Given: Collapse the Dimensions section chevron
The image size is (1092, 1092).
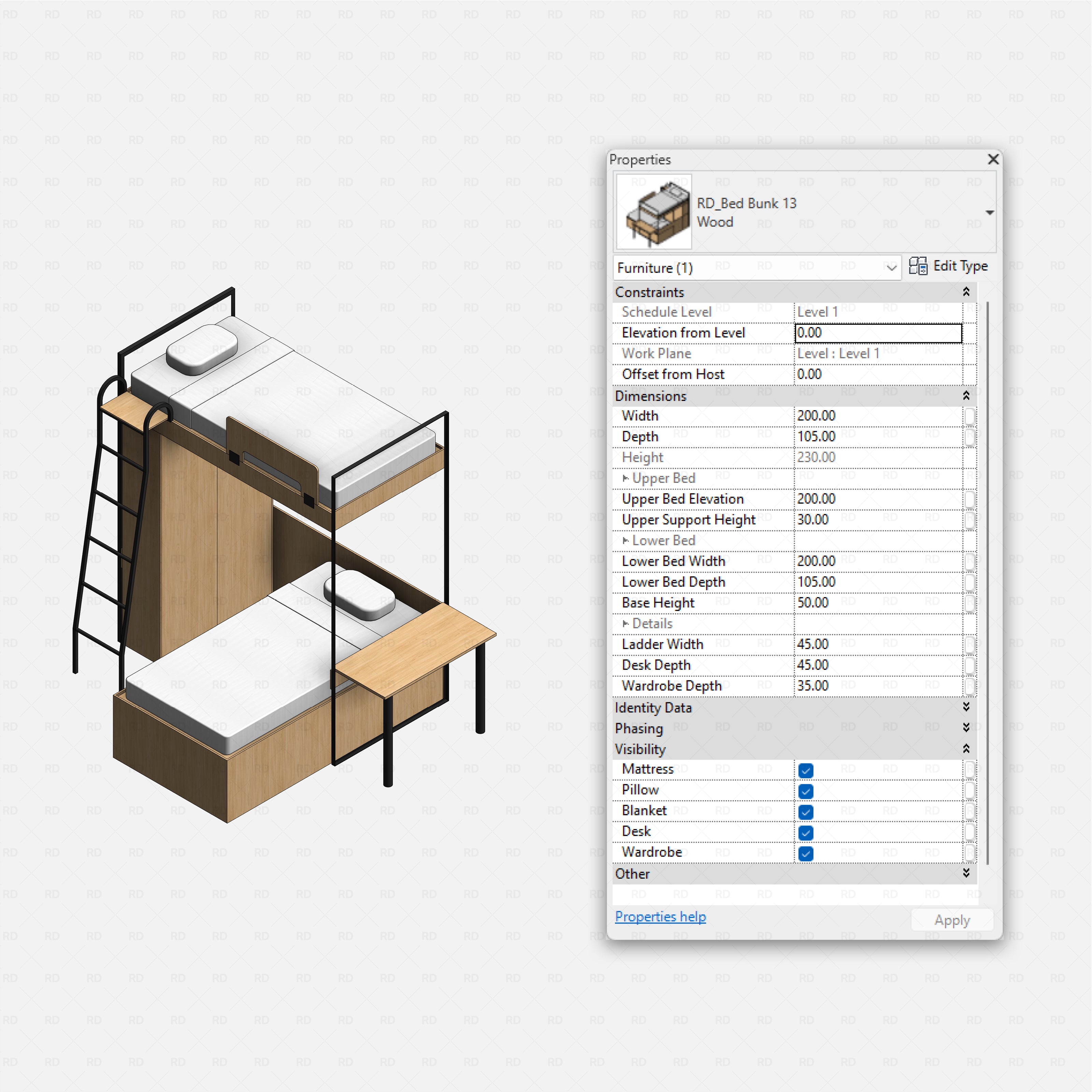Looking at the screenshot, I should [967, 396].
